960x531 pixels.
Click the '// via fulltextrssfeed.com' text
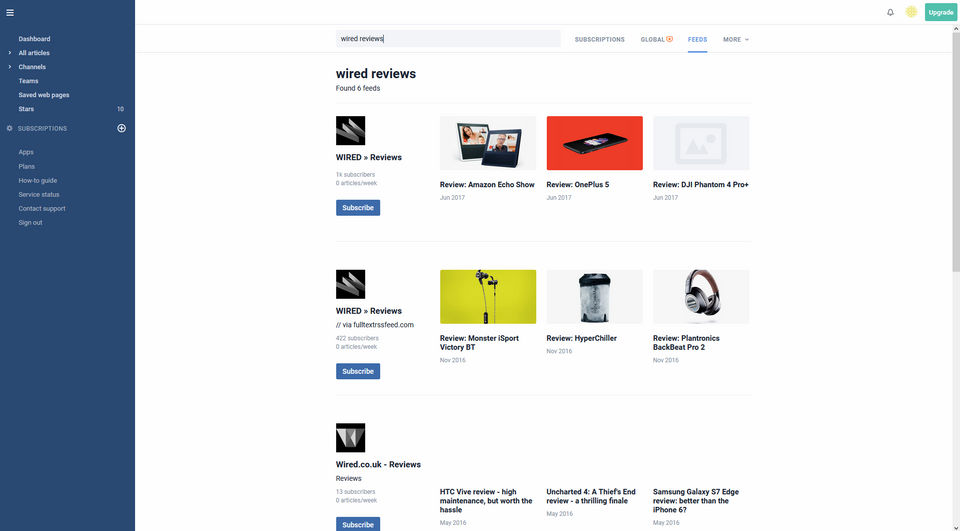tap(375, 325)
